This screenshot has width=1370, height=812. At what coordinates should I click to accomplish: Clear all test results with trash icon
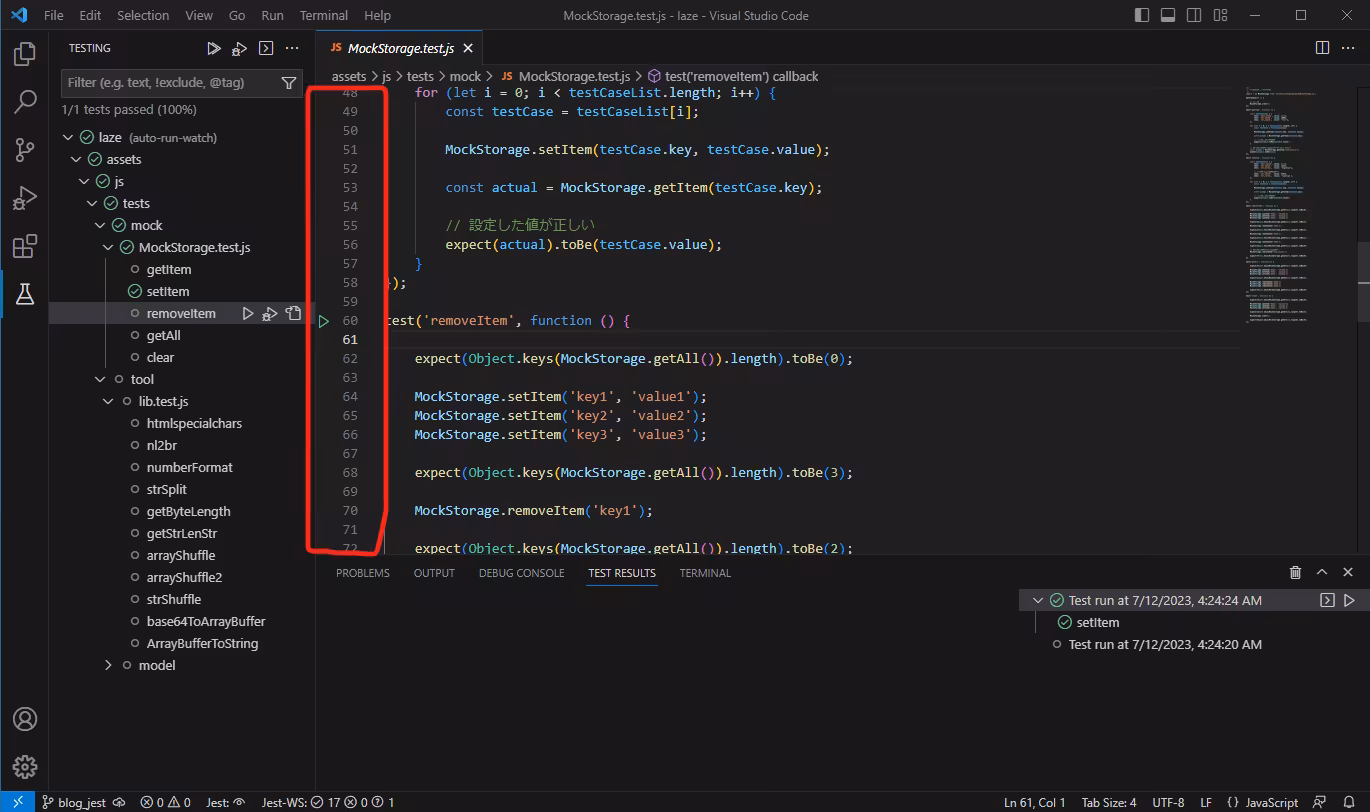point(1296,573)
